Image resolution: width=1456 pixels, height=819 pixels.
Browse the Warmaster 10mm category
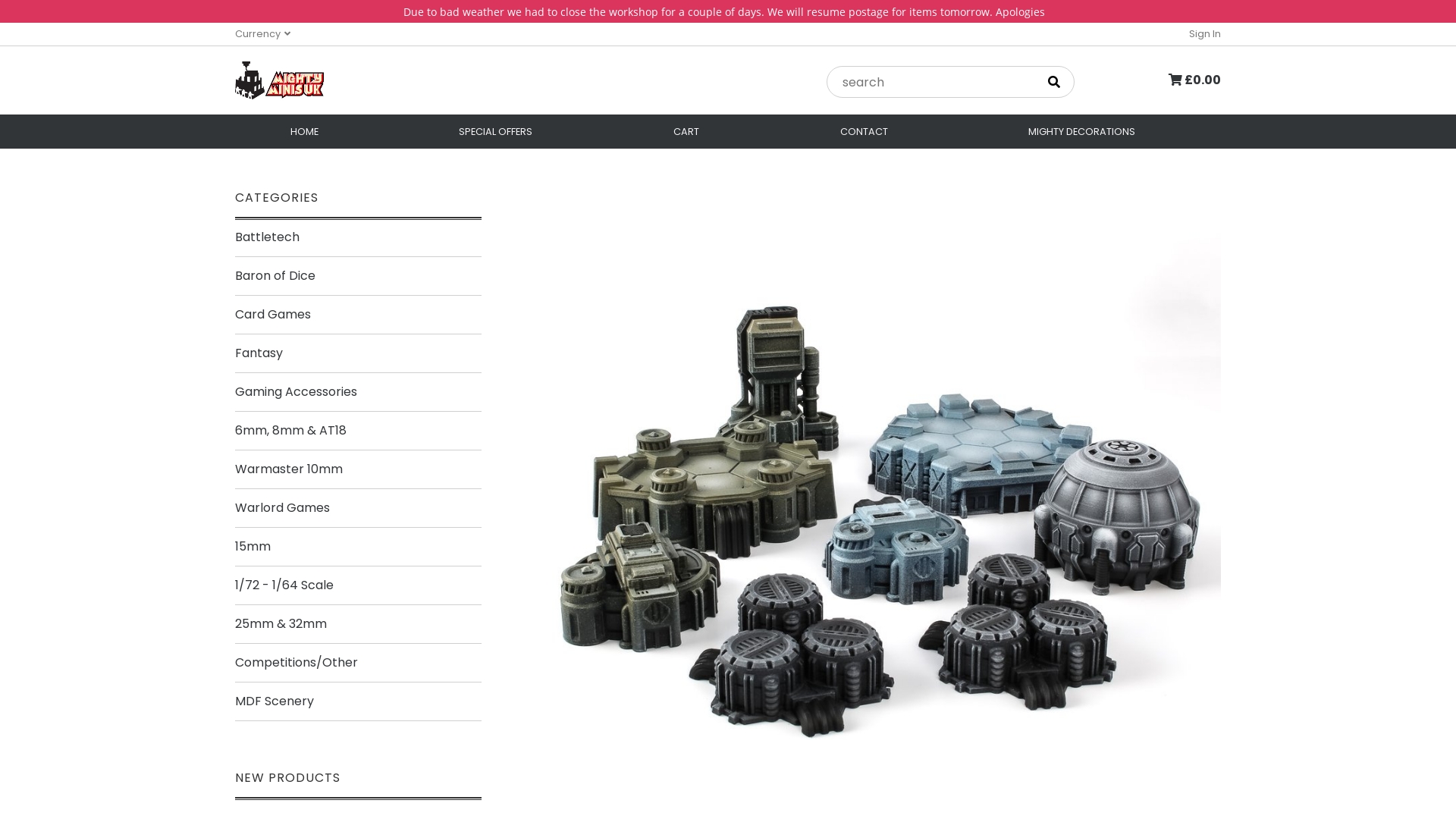pyautogui.click(x=288, y=469)
